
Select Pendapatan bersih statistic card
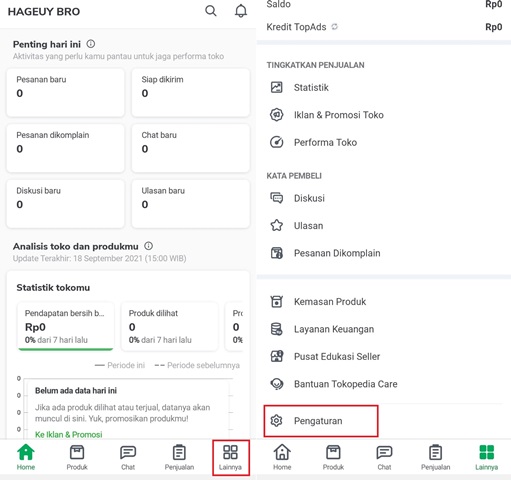pyautogui.click(x=66, y=326)
